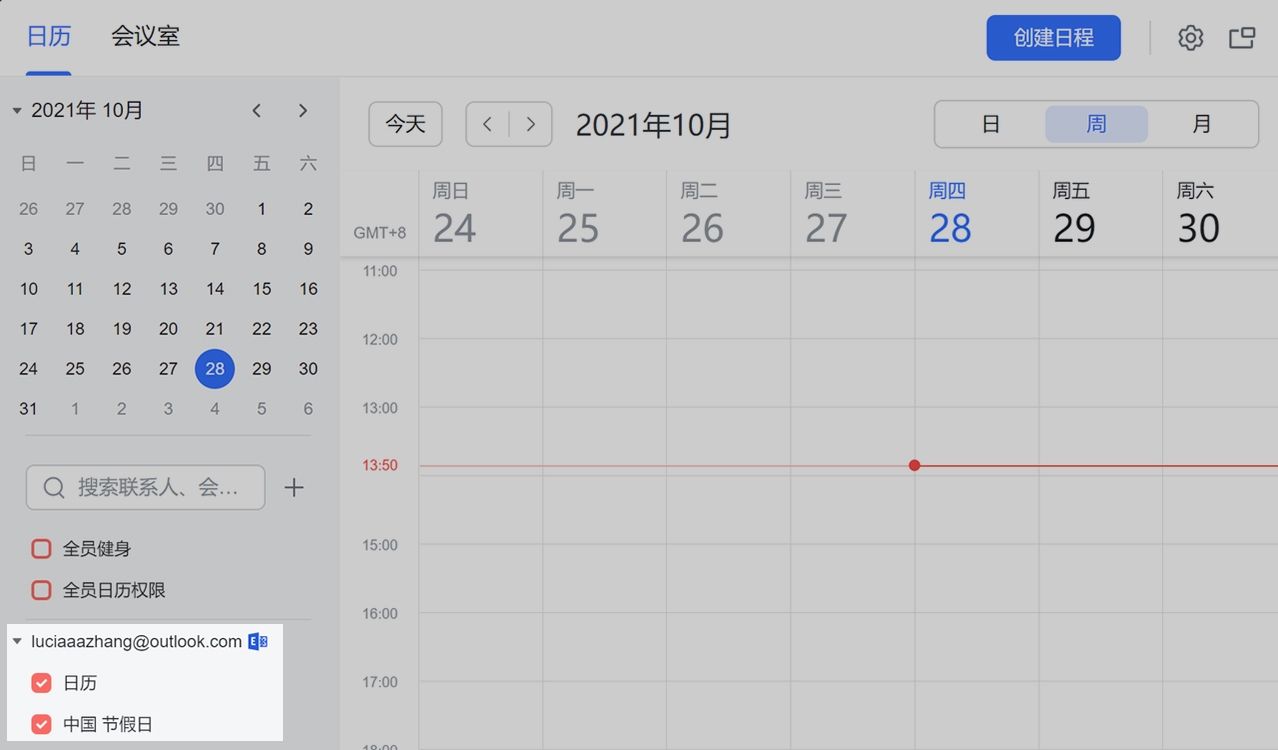This screenshot has height=750, width=1278.
Task: Click the Exchange icon next to Outlook account
Action: [x=258, y=642]
